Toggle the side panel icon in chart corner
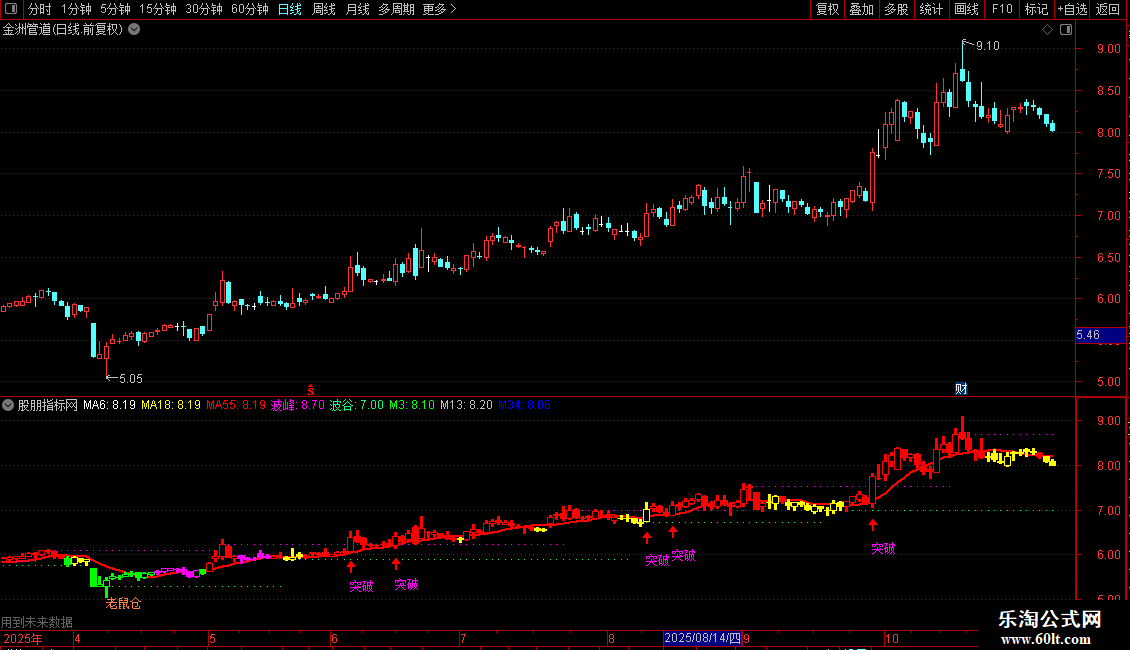The height and width of the screenshot is (650, 1130). tap(1066, 30)
